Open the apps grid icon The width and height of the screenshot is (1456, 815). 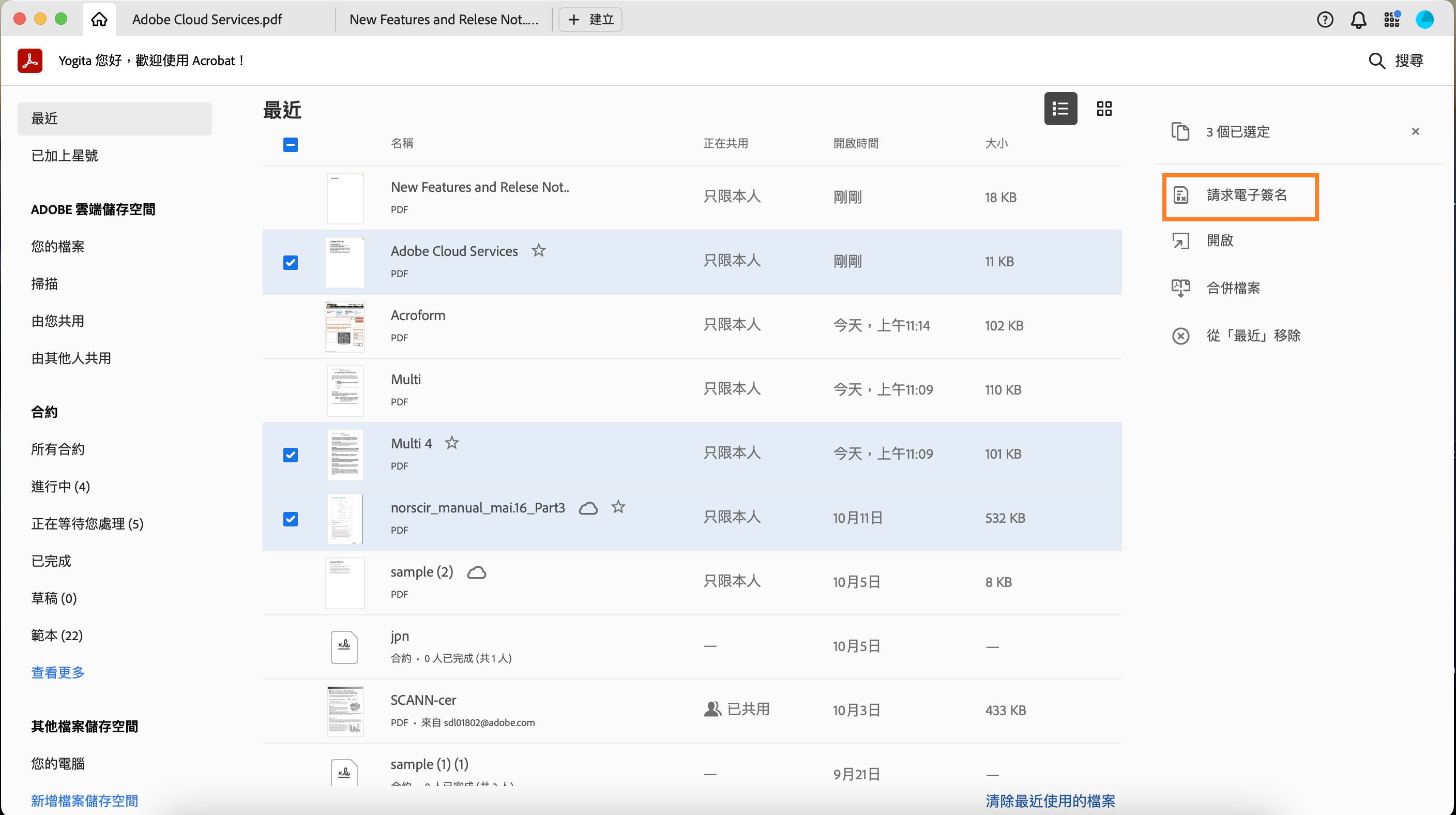click(x=1391, y=20)
